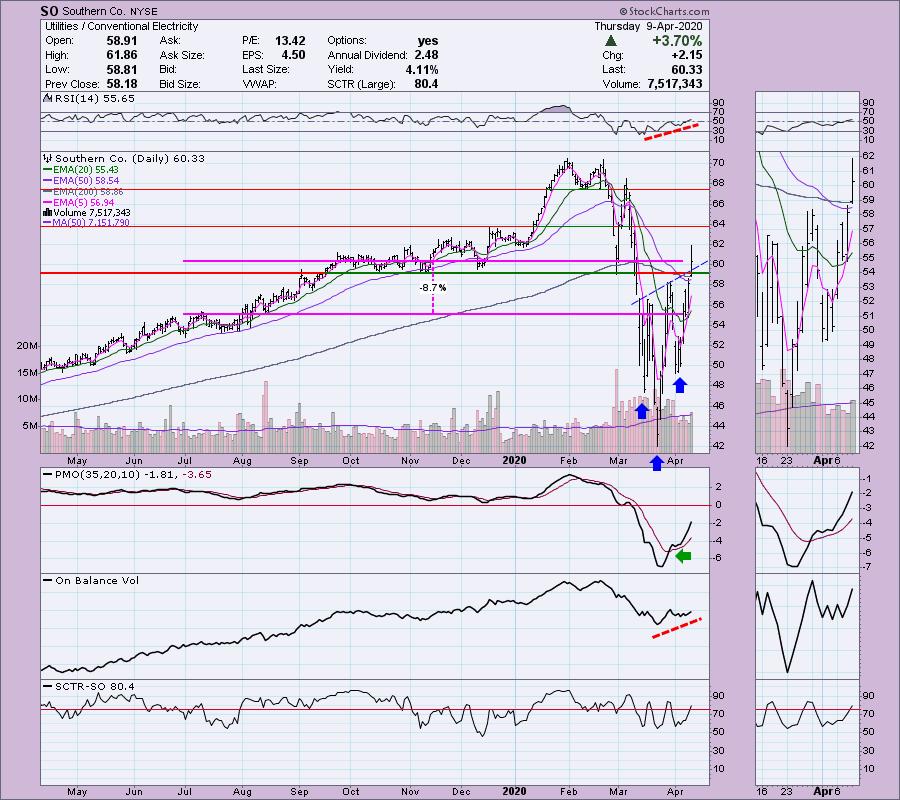The width and height of the screenshot is (900, 800).
Task: Click the EMA(200) 58.86 legend entry
Action: [x=84, y=192]
